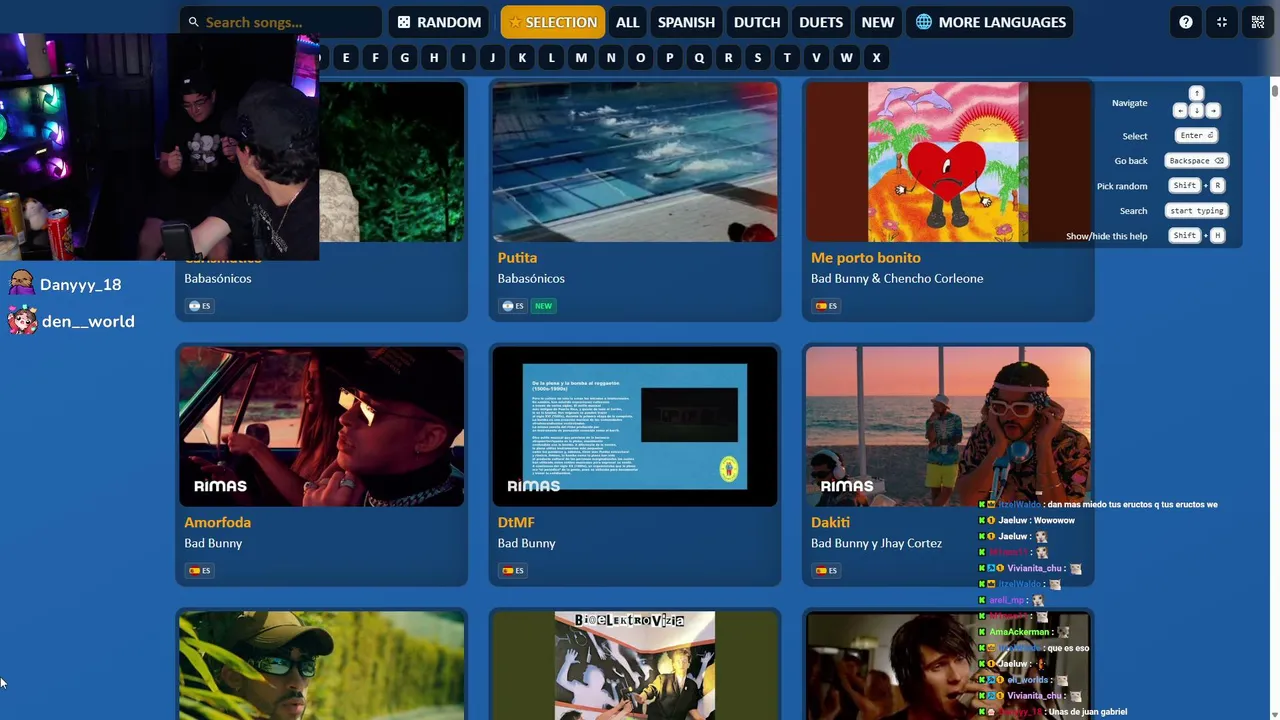Click the ES flag badge under Amorfoda

[199, 571]
